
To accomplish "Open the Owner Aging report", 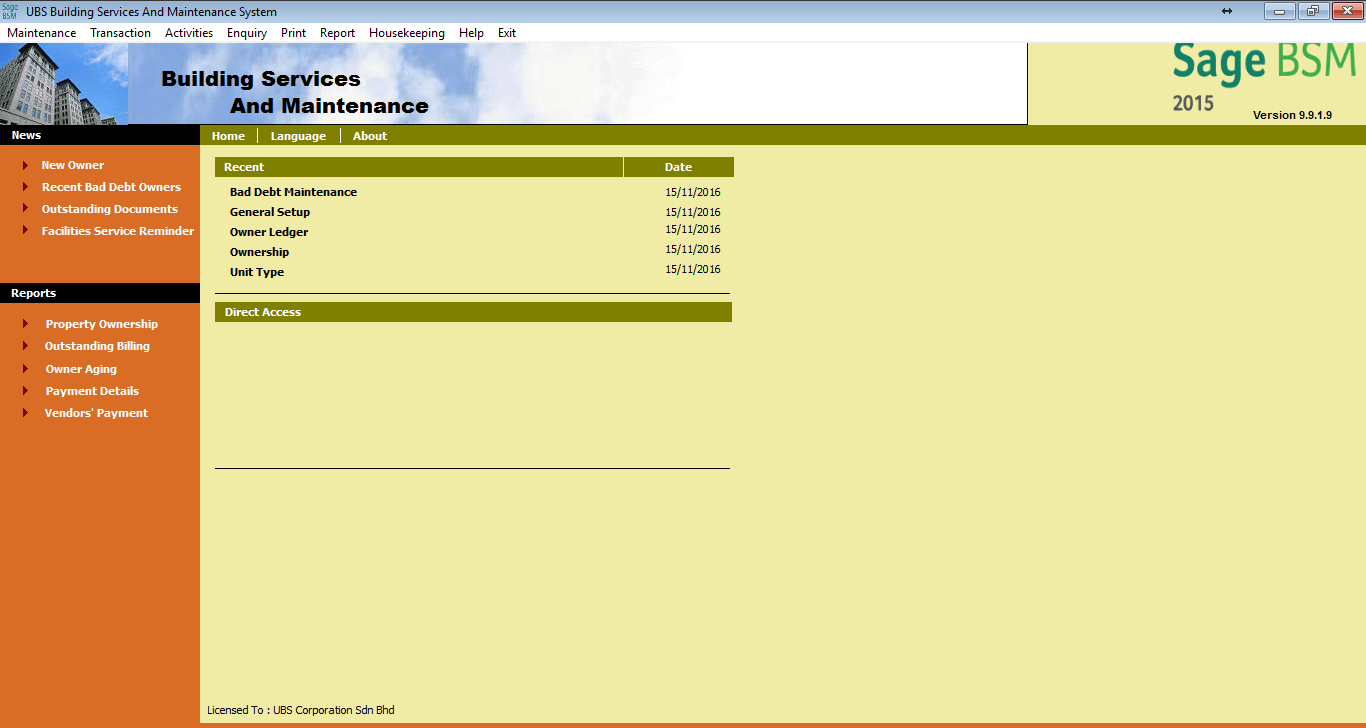I will pos(81,369).
